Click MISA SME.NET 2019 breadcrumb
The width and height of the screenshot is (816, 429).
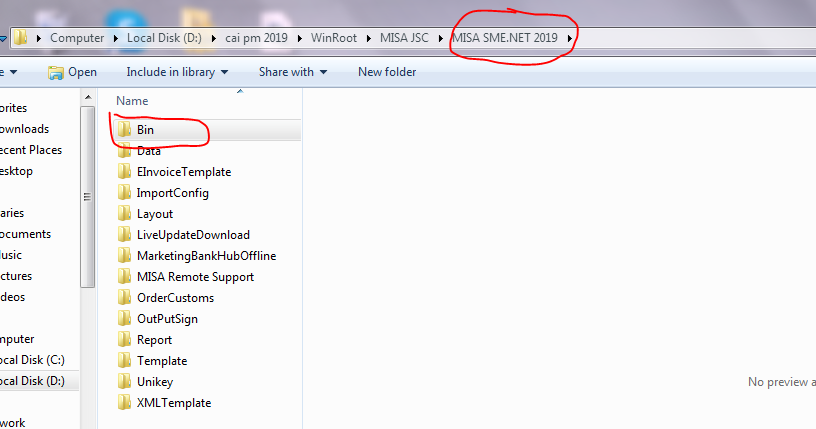[505, 38]
